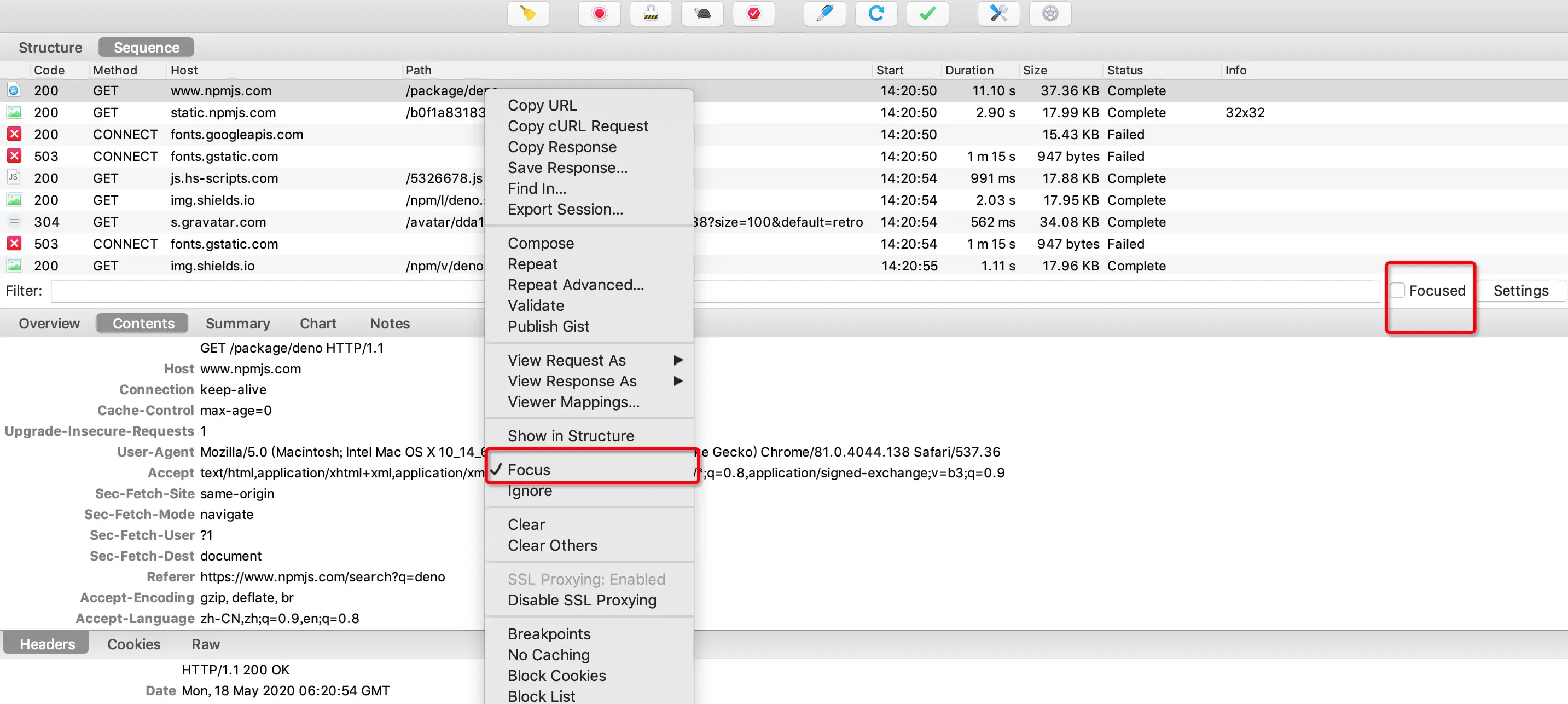This screenshot has height=704, width=1568.
Task: Toggle breakpoints with red hexagon icon
Action: [x=753, y=13]
